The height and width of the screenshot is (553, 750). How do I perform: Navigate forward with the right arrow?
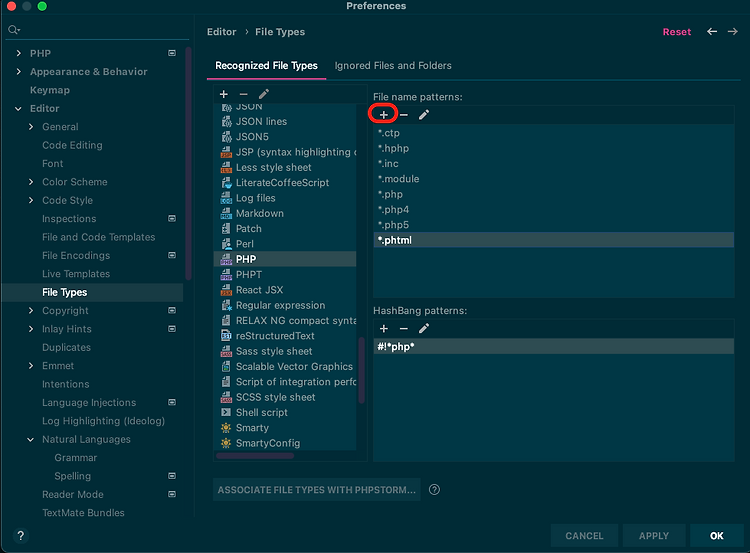732,32
